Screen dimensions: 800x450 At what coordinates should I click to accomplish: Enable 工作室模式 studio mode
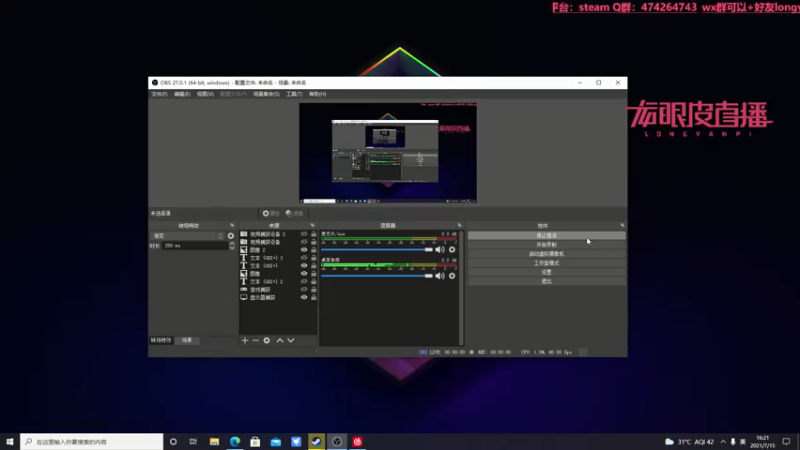pos(546,263)
